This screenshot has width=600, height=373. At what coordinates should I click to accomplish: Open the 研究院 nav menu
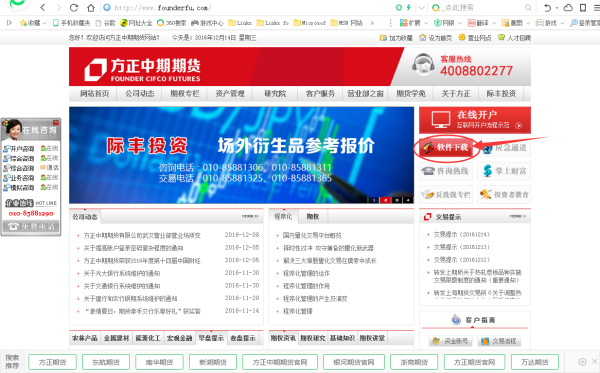275,93
